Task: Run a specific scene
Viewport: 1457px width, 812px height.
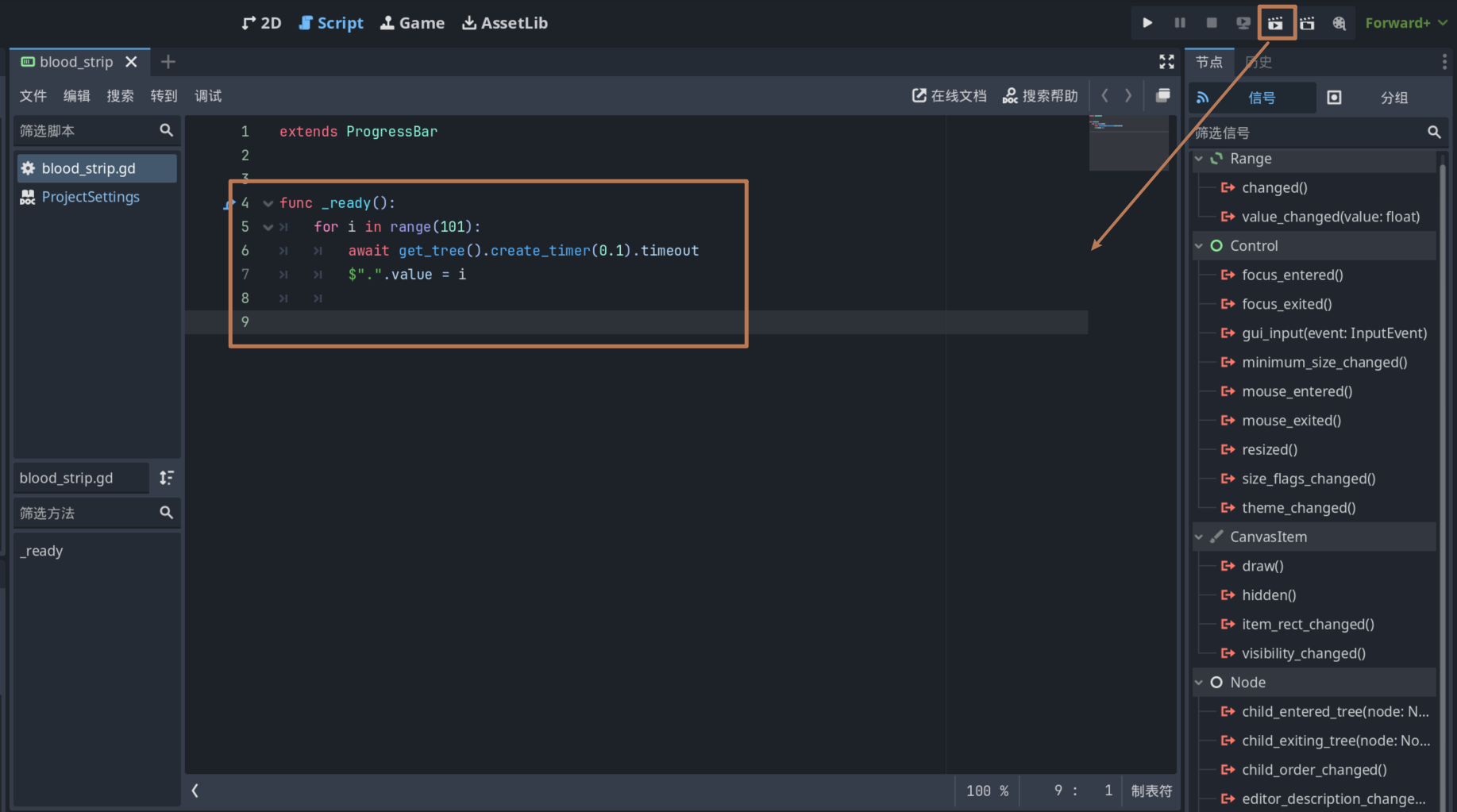Action: click(1307, 23)
